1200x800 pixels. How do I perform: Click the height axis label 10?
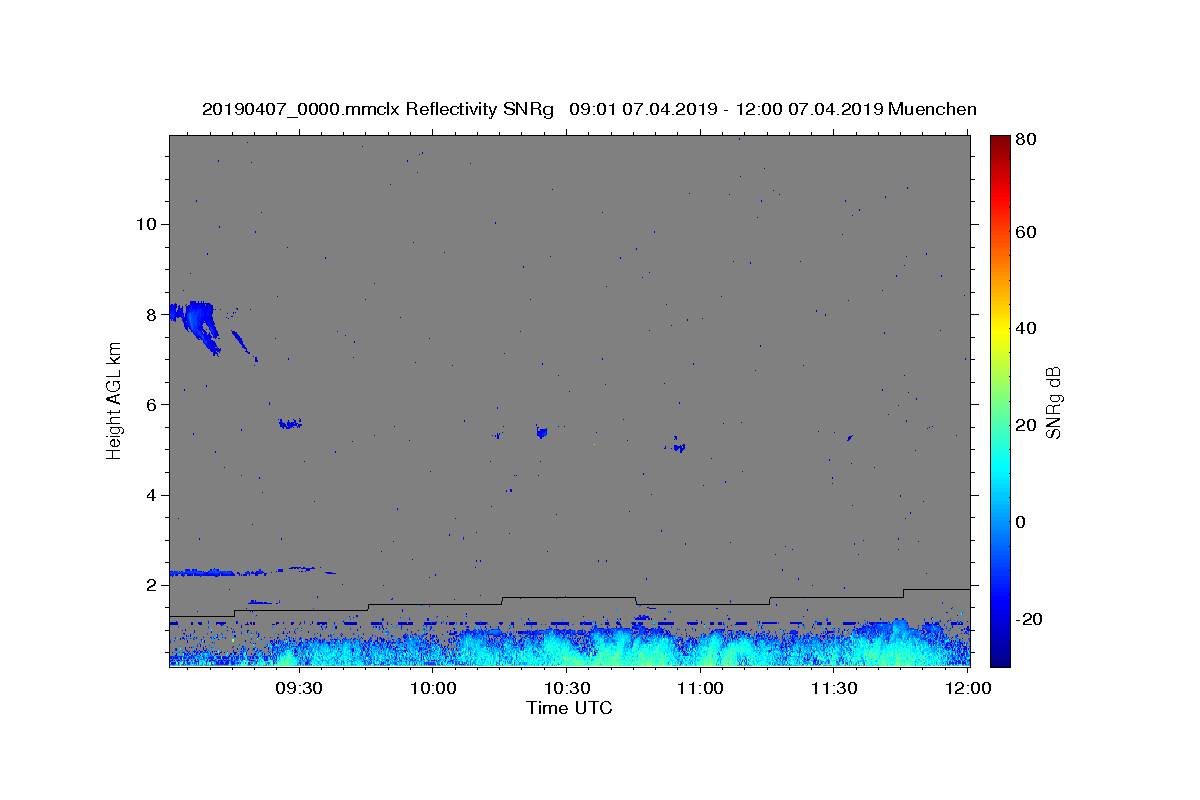(x=145, y=223)
